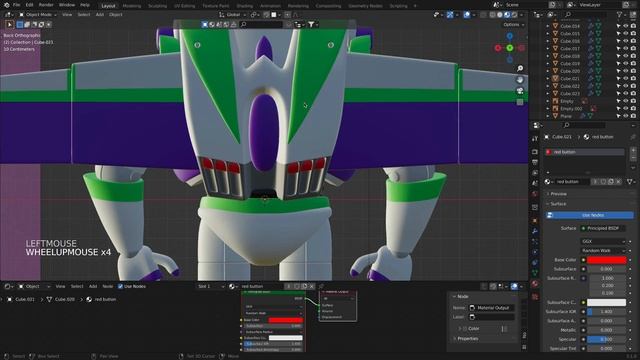Open the Principled BSDF surface shader selector
This screenshot has width=640, height=360.
603,228
